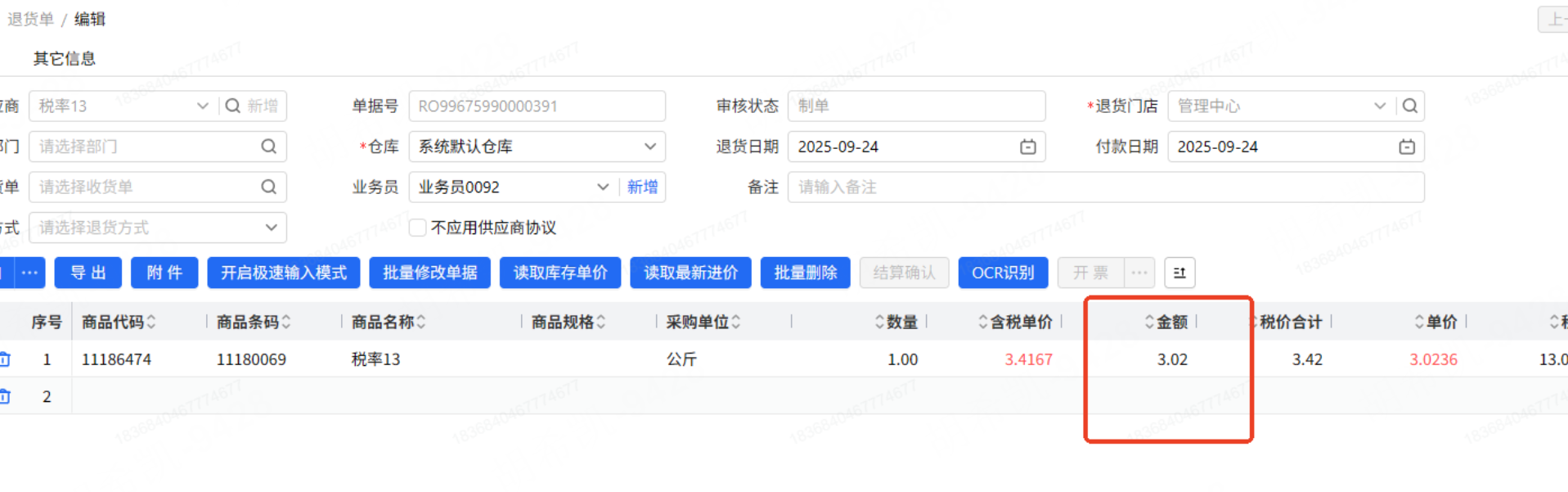Click the return store search icon
This screenshot has height=492, width=1568.
1410,106
